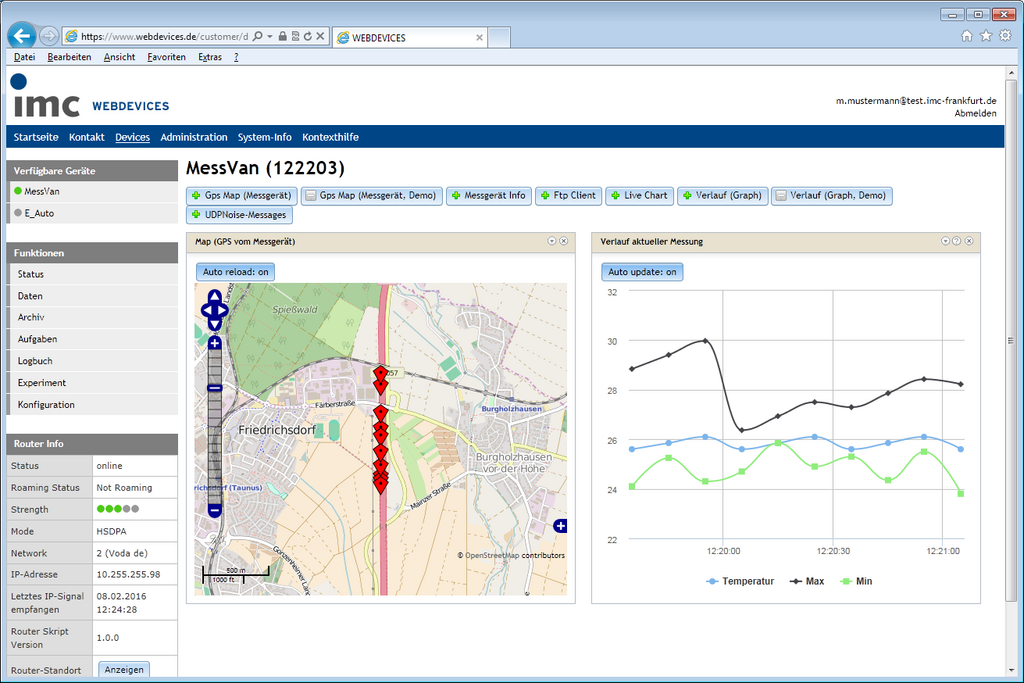Click the Abmelden logout link
The image size is (1024, 683).
pos(975,114)
